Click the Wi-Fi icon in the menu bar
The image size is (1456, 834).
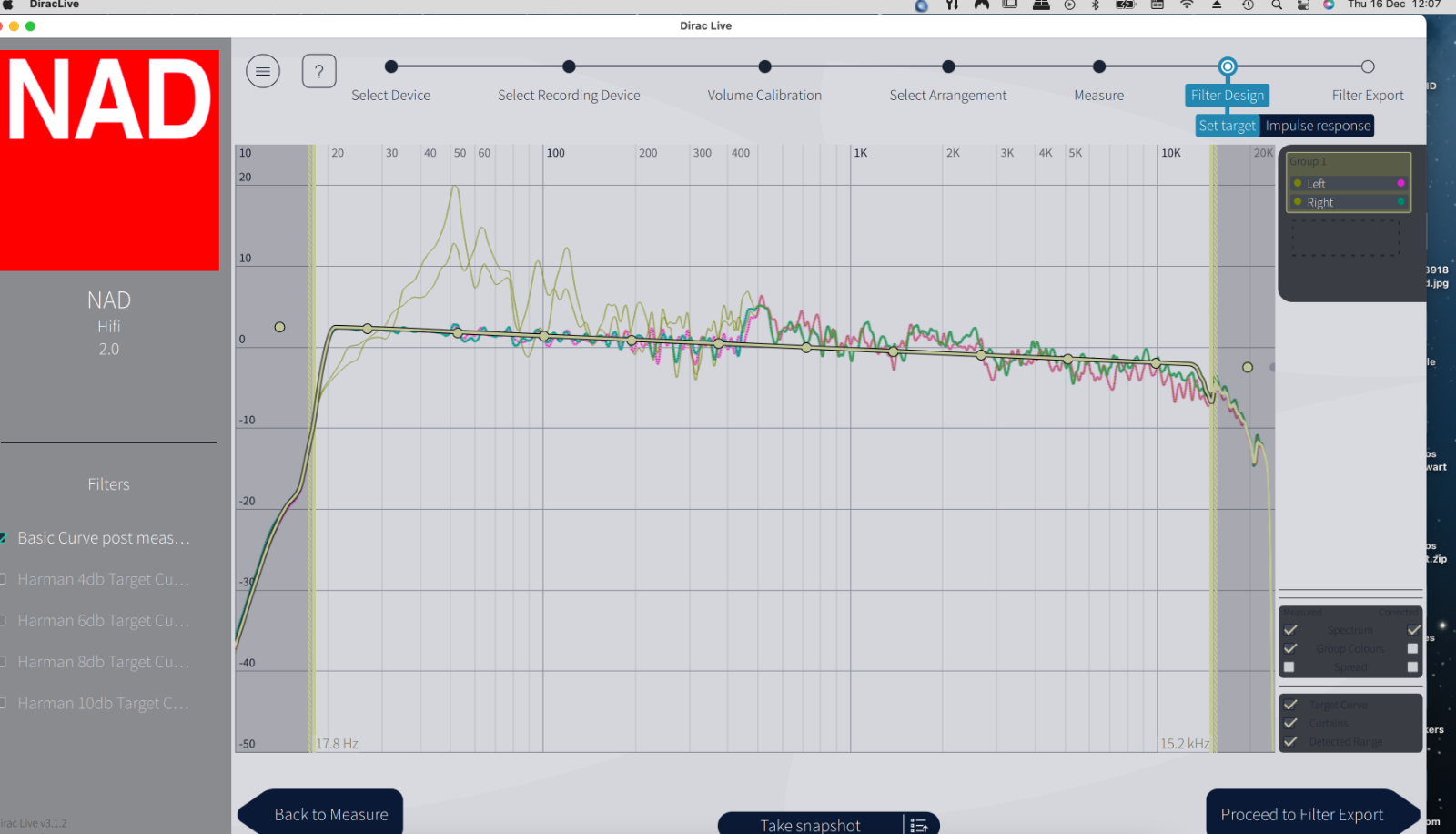click(1187, 5)
